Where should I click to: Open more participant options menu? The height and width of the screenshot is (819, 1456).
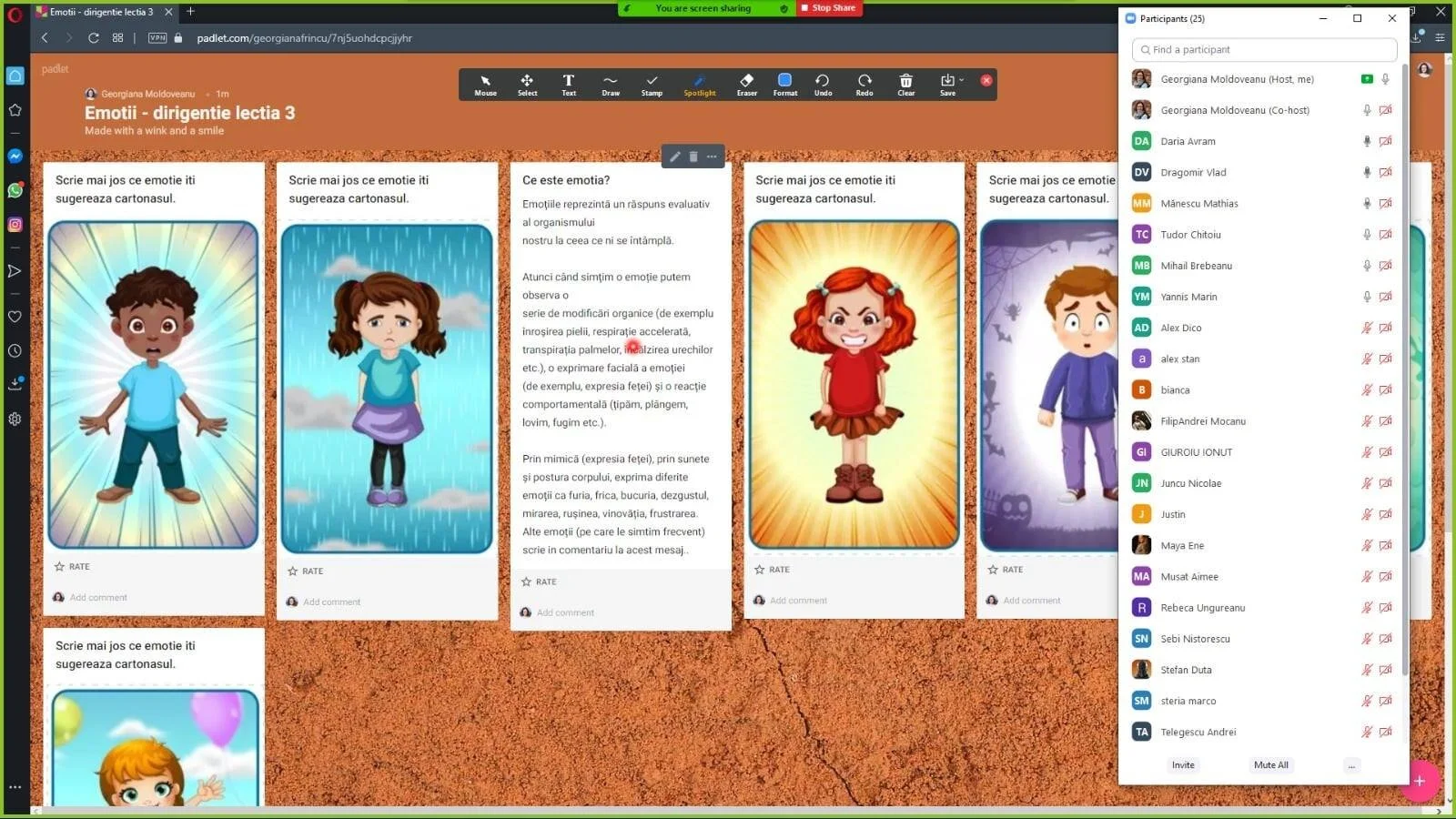[1351, 765]
